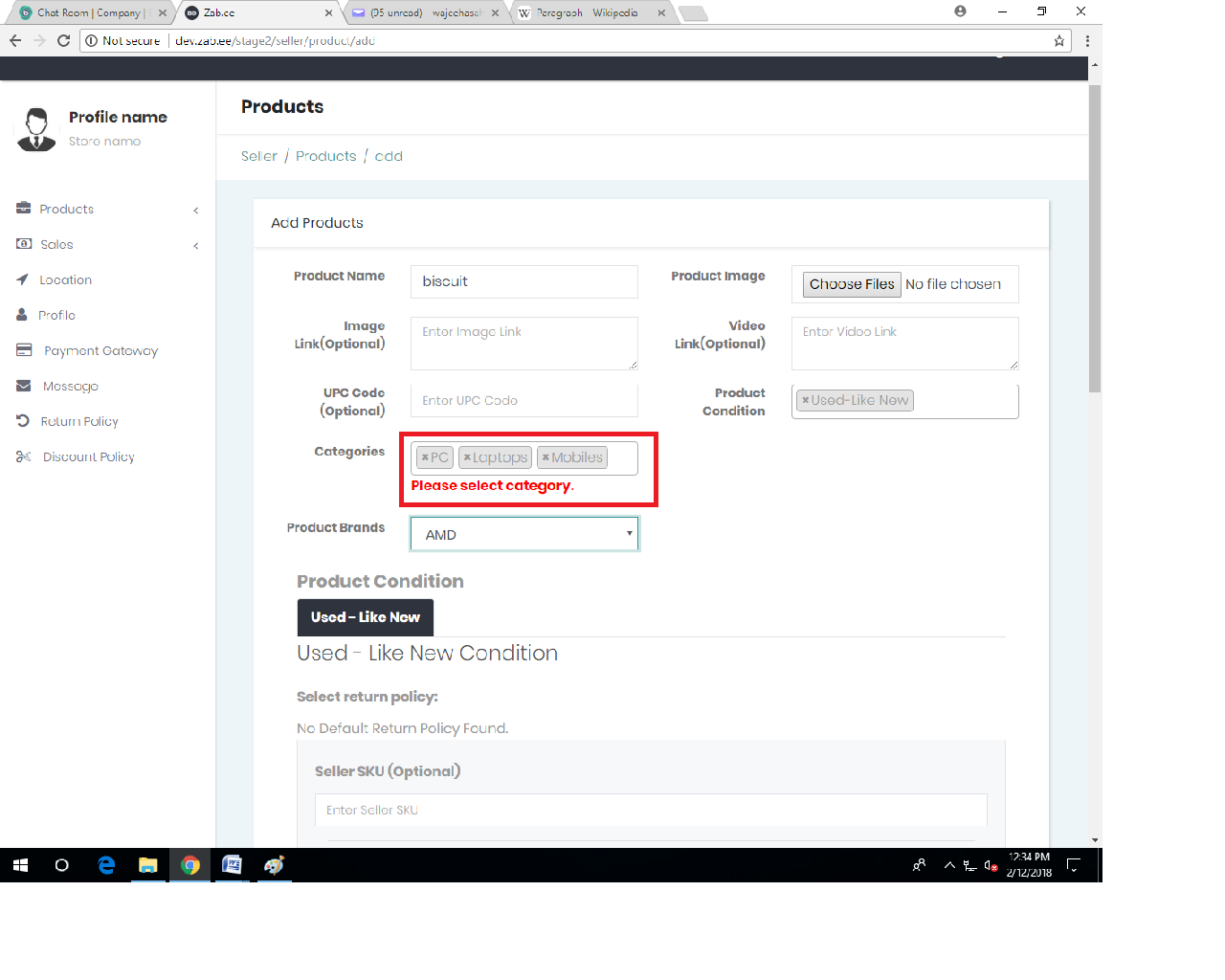Click the Image Link text area

pyautogui.click(x=524, y=344)
